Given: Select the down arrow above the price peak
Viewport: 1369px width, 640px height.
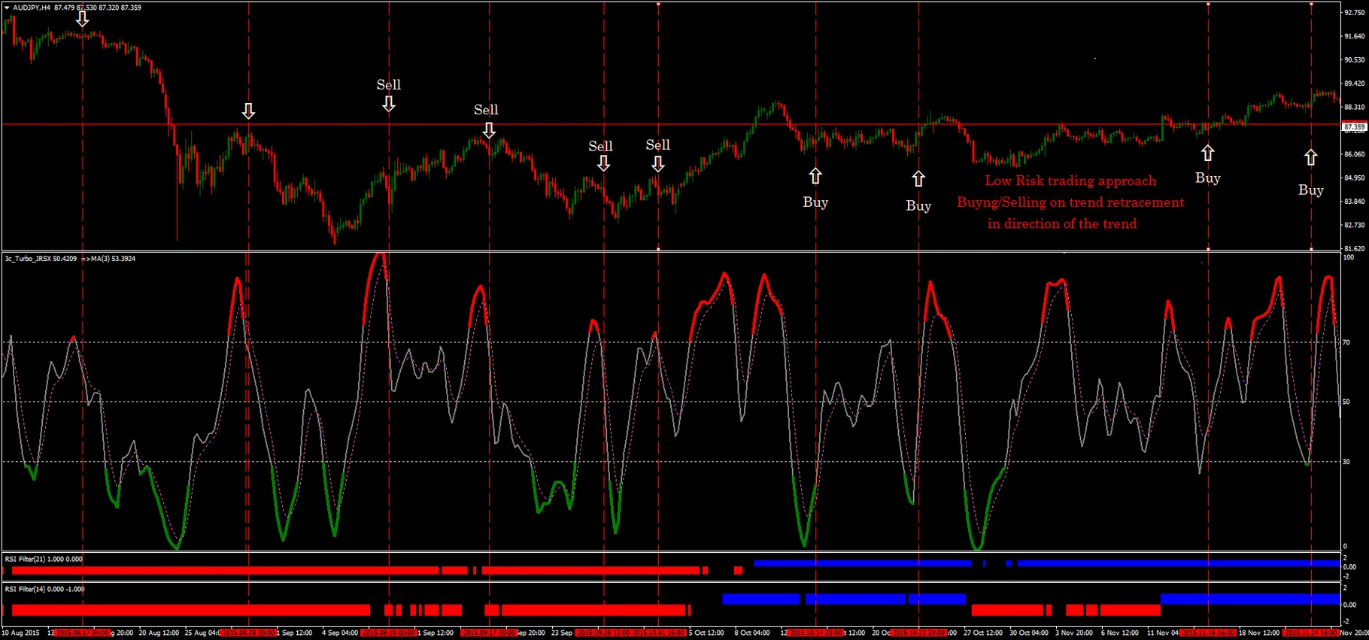Looking at the screenshot, I should 81,18.
